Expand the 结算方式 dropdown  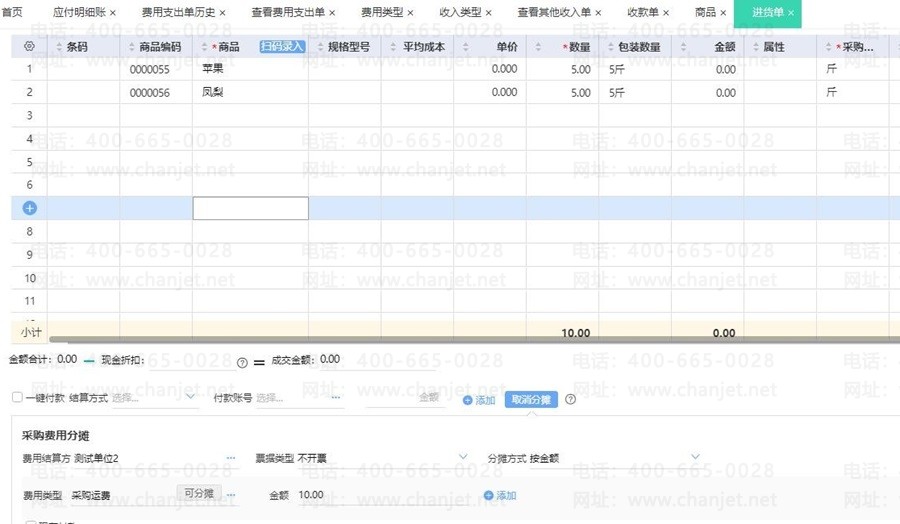coord(190,397)
